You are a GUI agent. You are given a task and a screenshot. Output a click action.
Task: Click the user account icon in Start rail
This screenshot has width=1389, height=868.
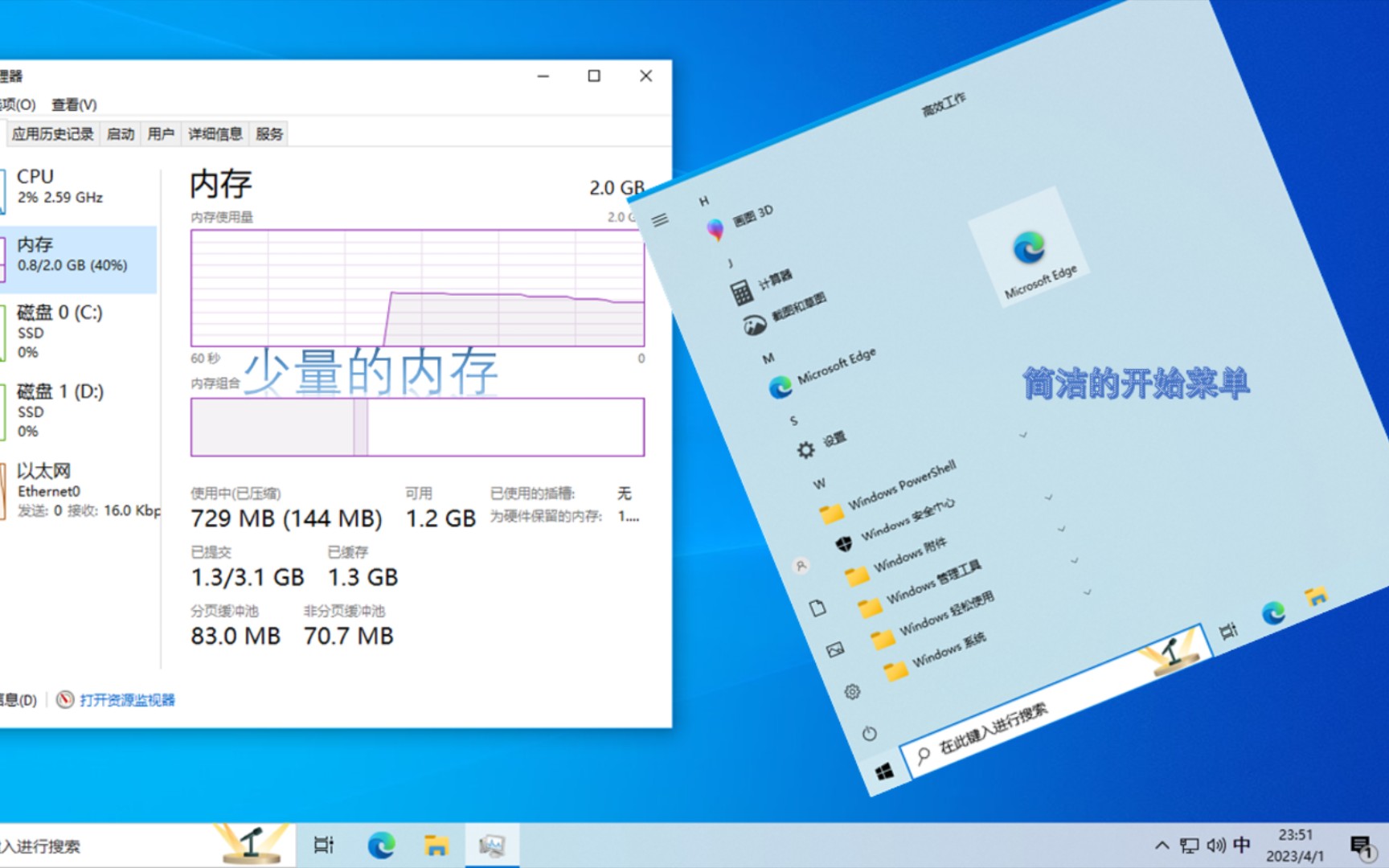[x=801, y=565]
